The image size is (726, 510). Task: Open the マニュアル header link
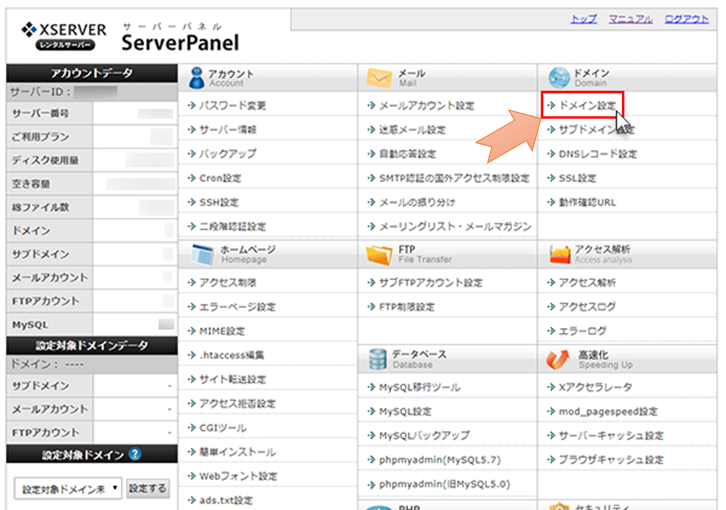pos(630,19)
